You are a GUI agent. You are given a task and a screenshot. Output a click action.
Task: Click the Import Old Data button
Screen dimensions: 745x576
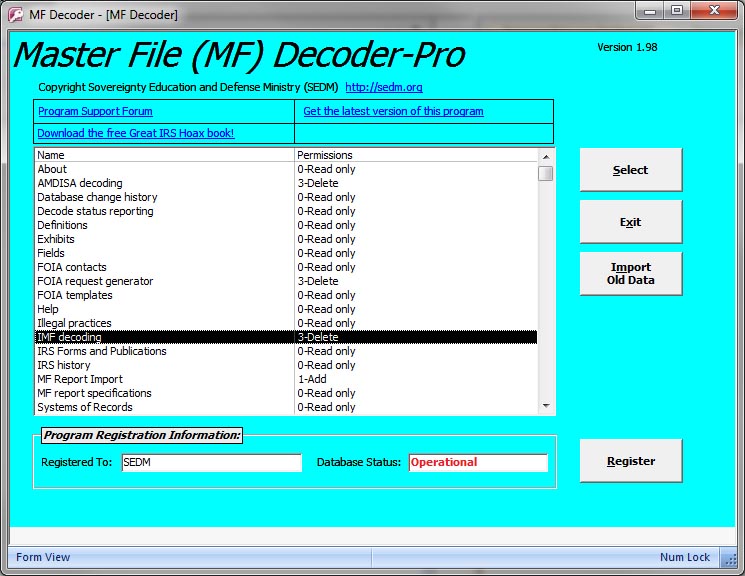pyautogui.click(x=630, y=274)
